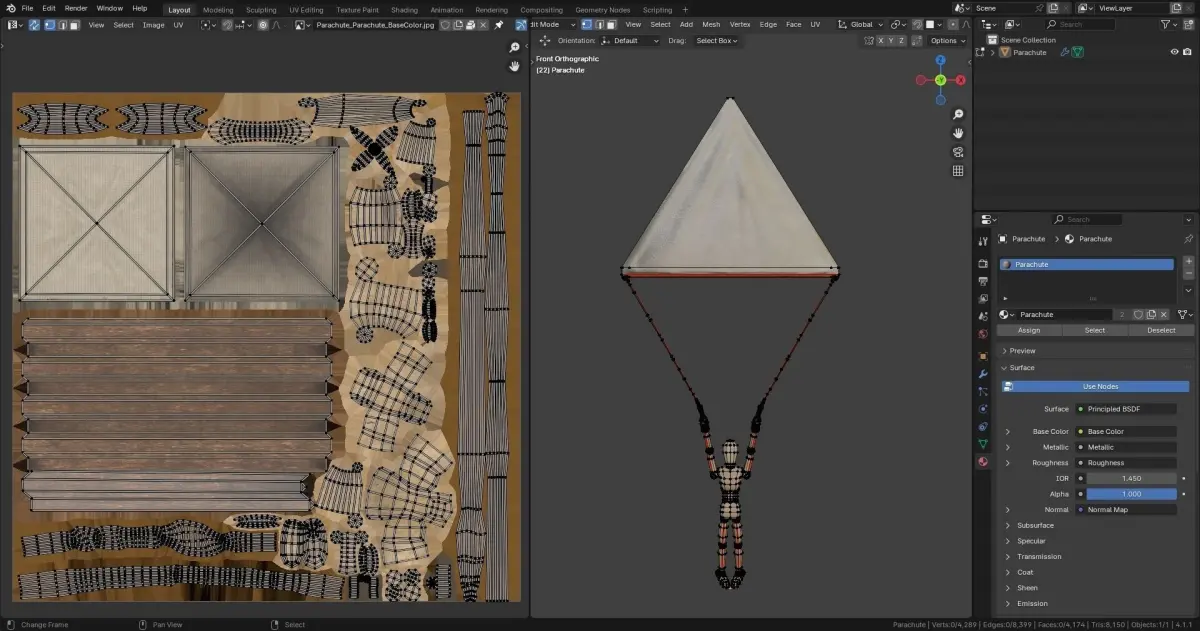Viewport: 1200px width, 631px height.
Task: Open the Drag Select Box dropdown
Action: pyautogui.click(x=717, y=40)
